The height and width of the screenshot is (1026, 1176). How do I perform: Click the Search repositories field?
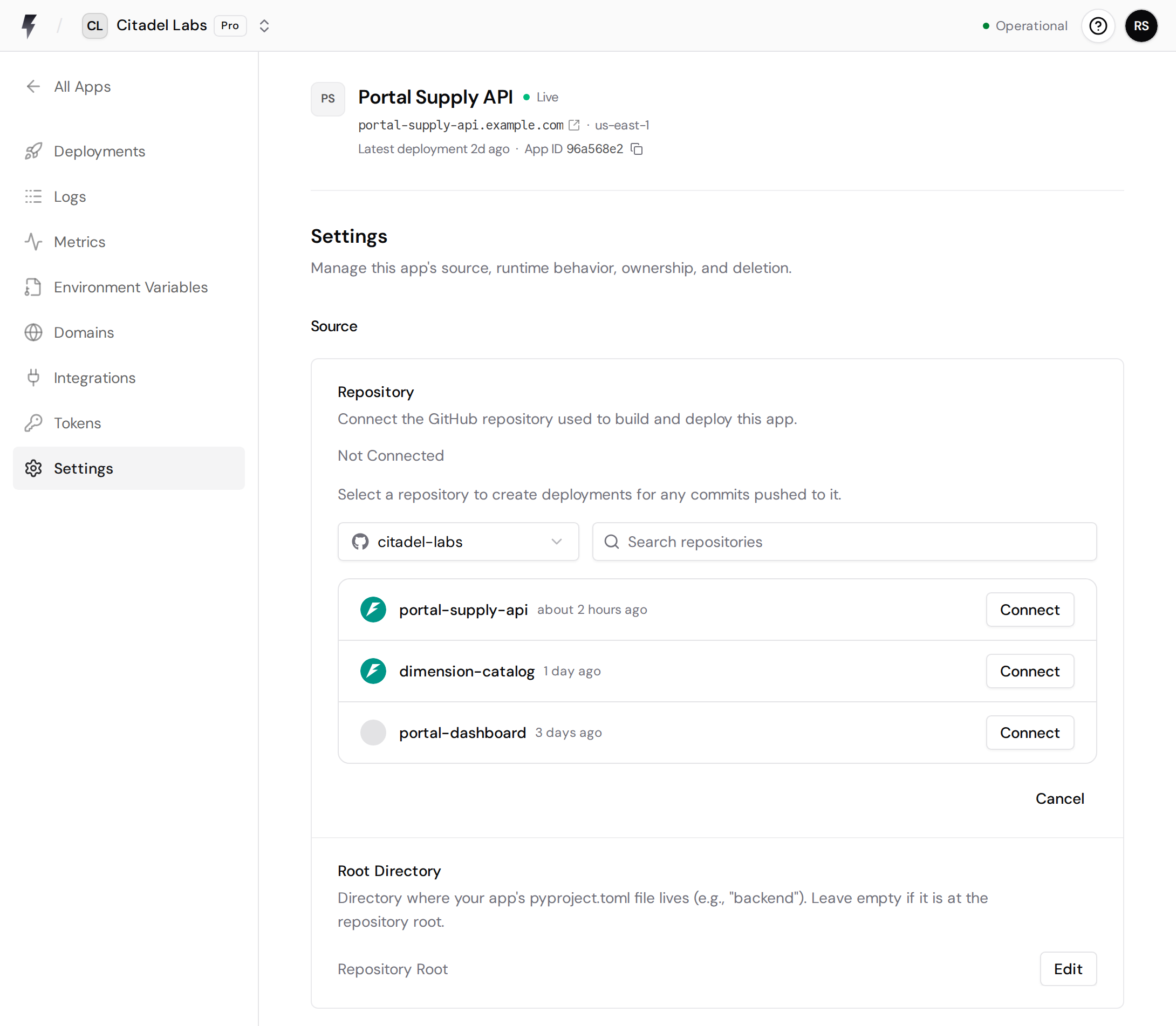click(844, 541)
